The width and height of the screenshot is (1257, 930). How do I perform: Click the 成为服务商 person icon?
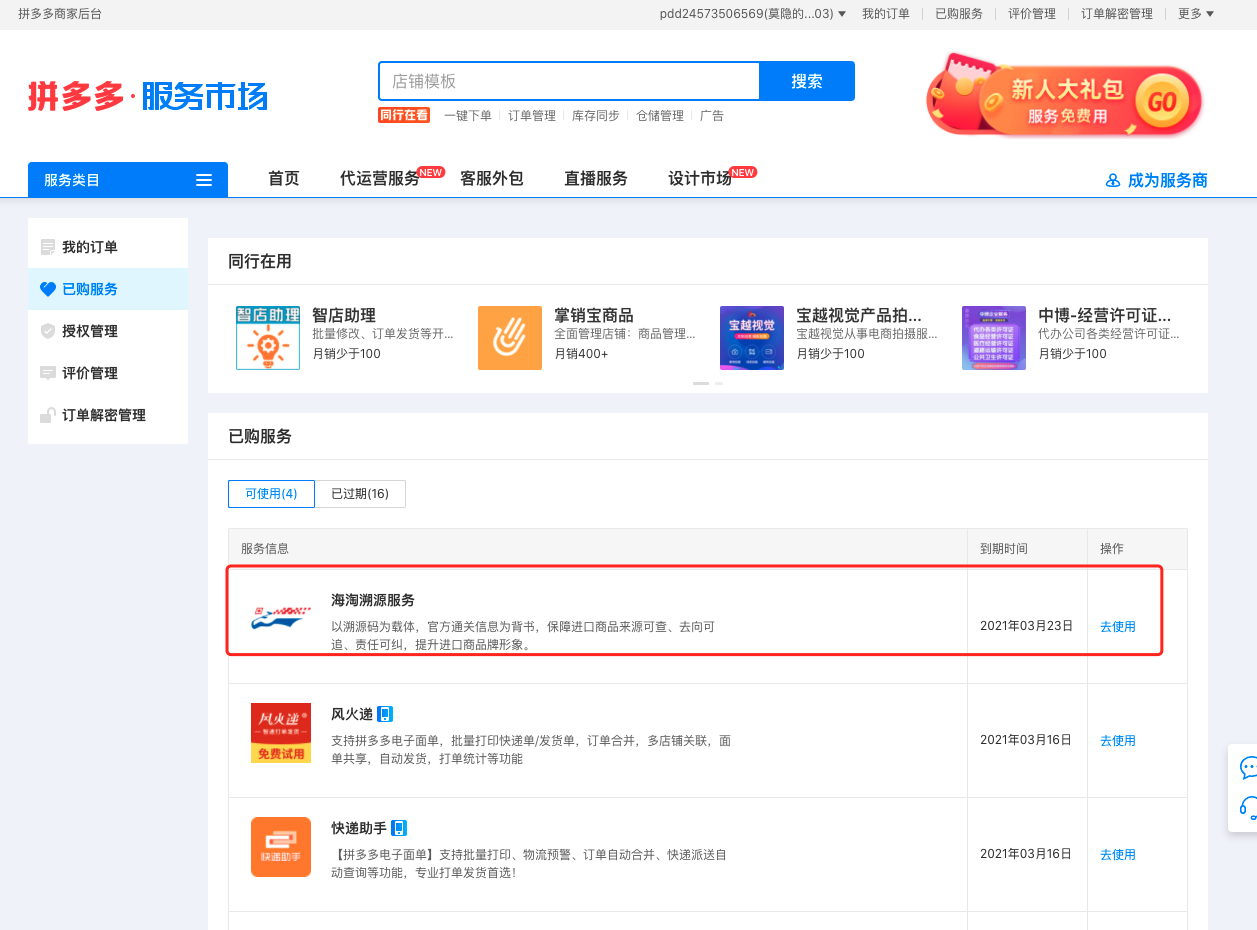[x=1113, y=180]
